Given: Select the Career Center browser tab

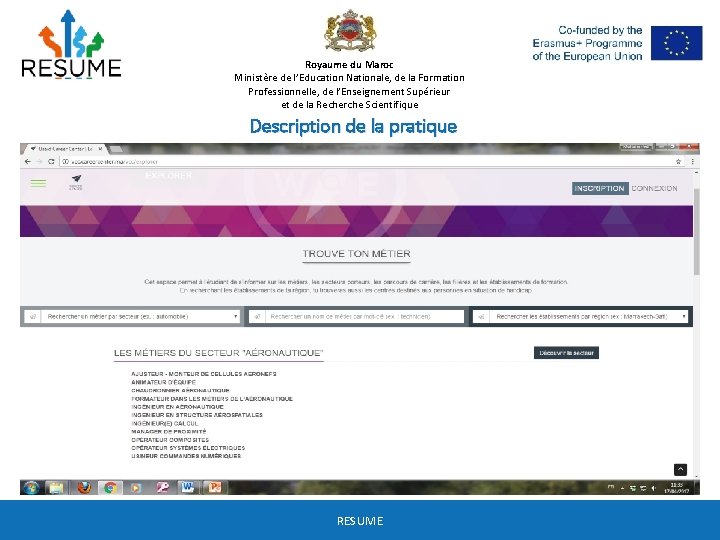Looking at the screenshot, I should pos(64,149).
